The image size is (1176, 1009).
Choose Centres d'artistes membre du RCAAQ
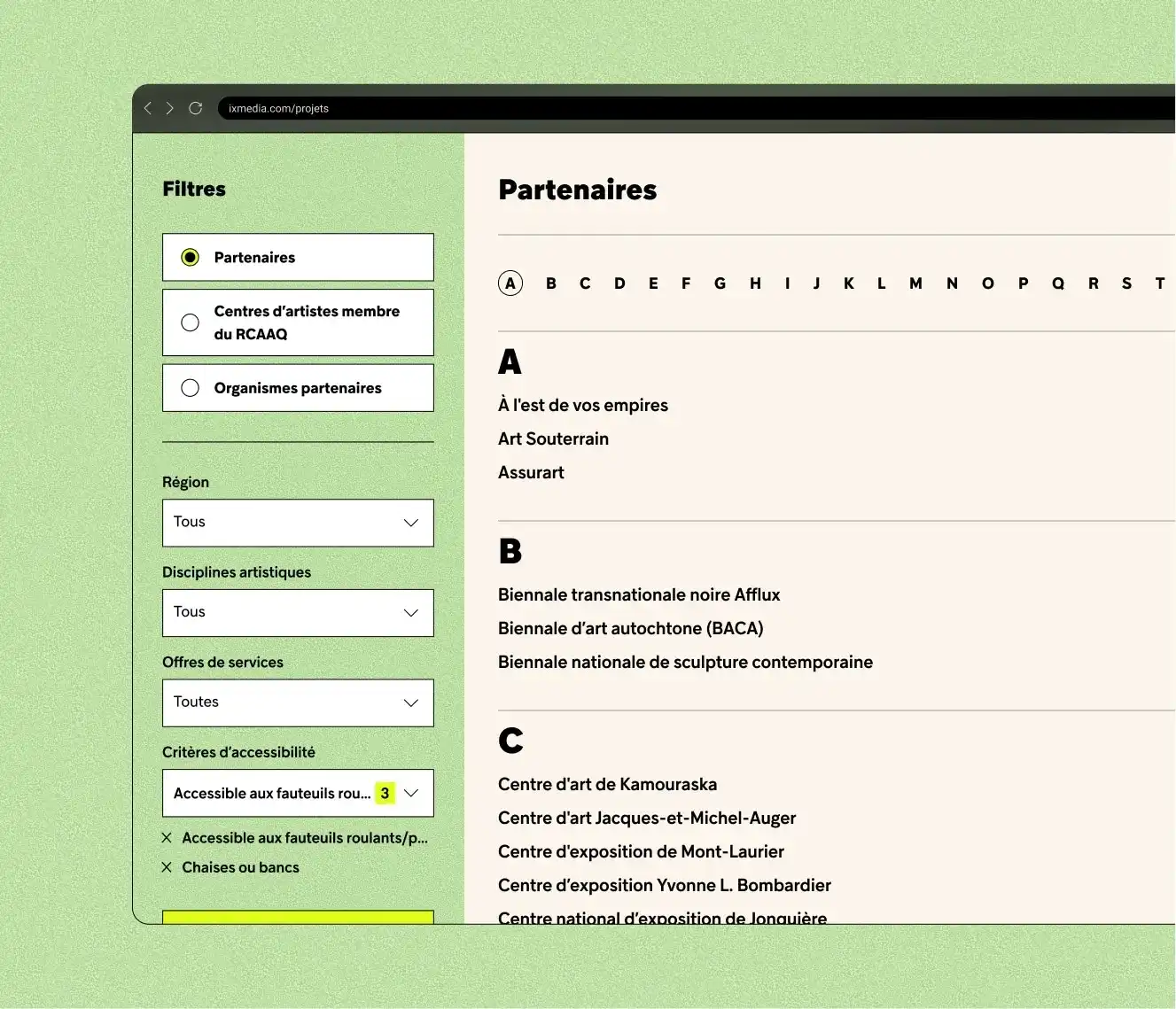coord(191,322)
